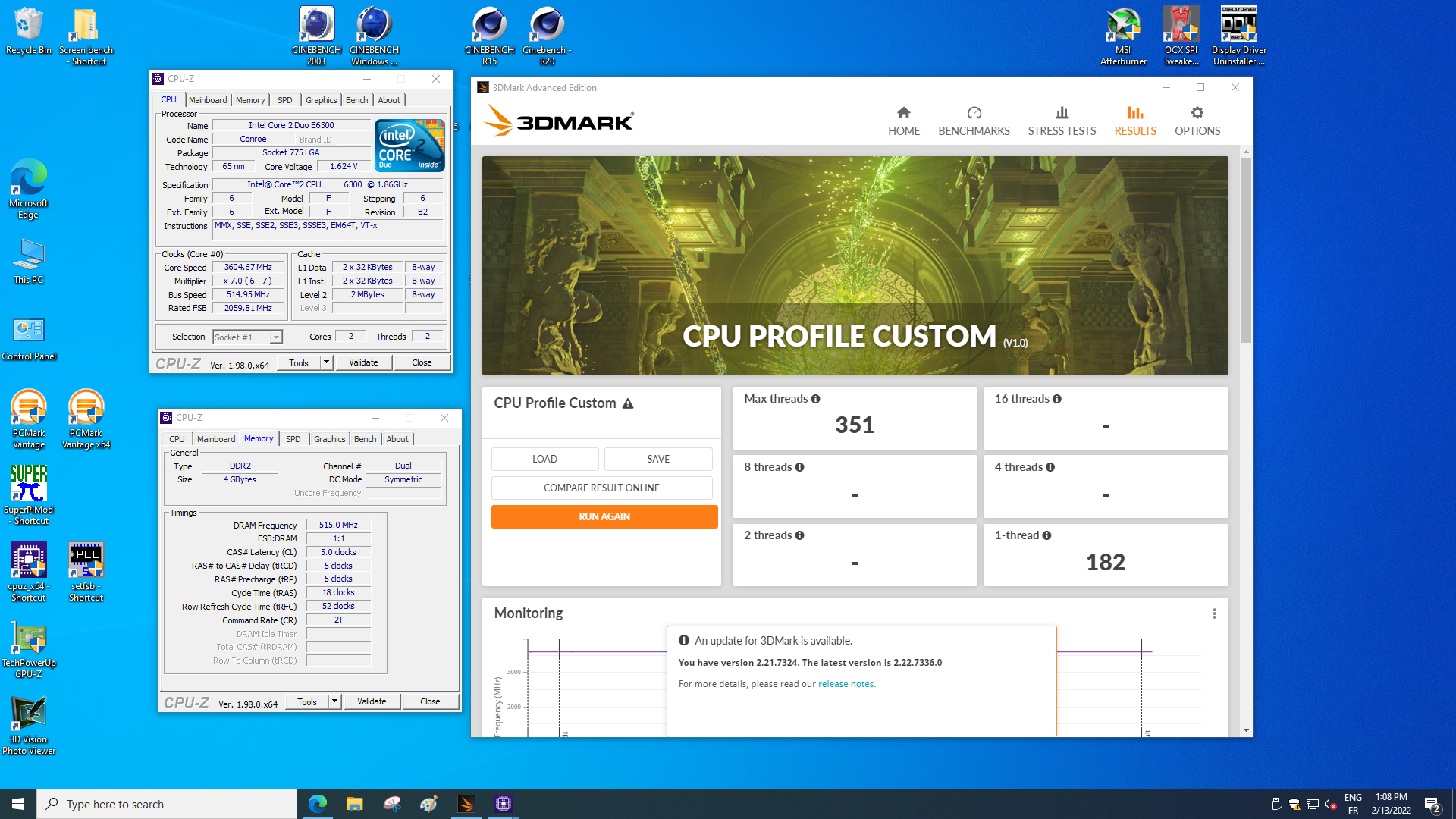Open 3D Vision Photo Viewer icon
This screenshot has width=1456, height=819.
[x=29, y=726]
